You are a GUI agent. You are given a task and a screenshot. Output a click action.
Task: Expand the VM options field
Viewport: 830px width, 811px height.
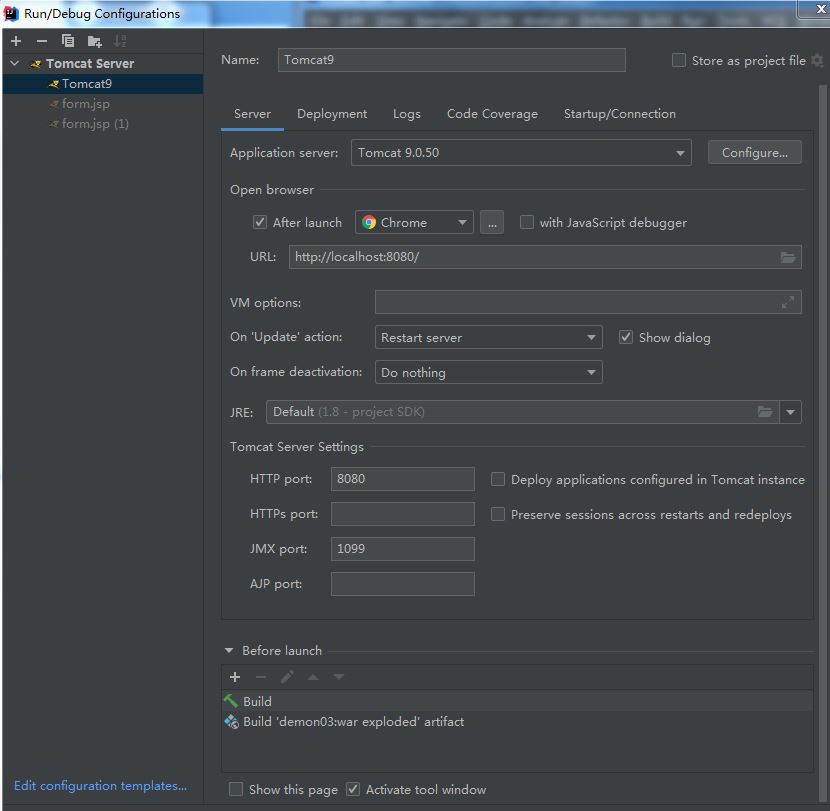pos(788,302)
